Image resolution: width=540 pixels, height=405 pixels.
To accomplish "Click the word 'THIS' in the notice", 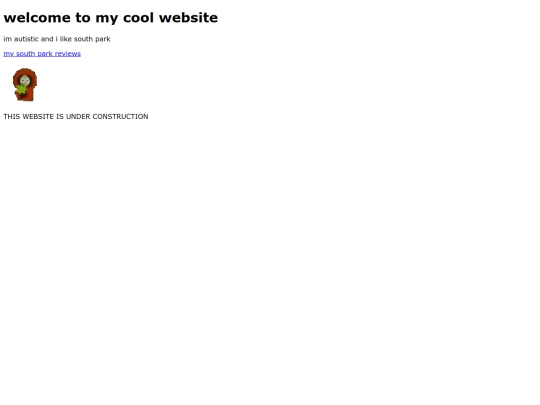I will click(12, 116).
